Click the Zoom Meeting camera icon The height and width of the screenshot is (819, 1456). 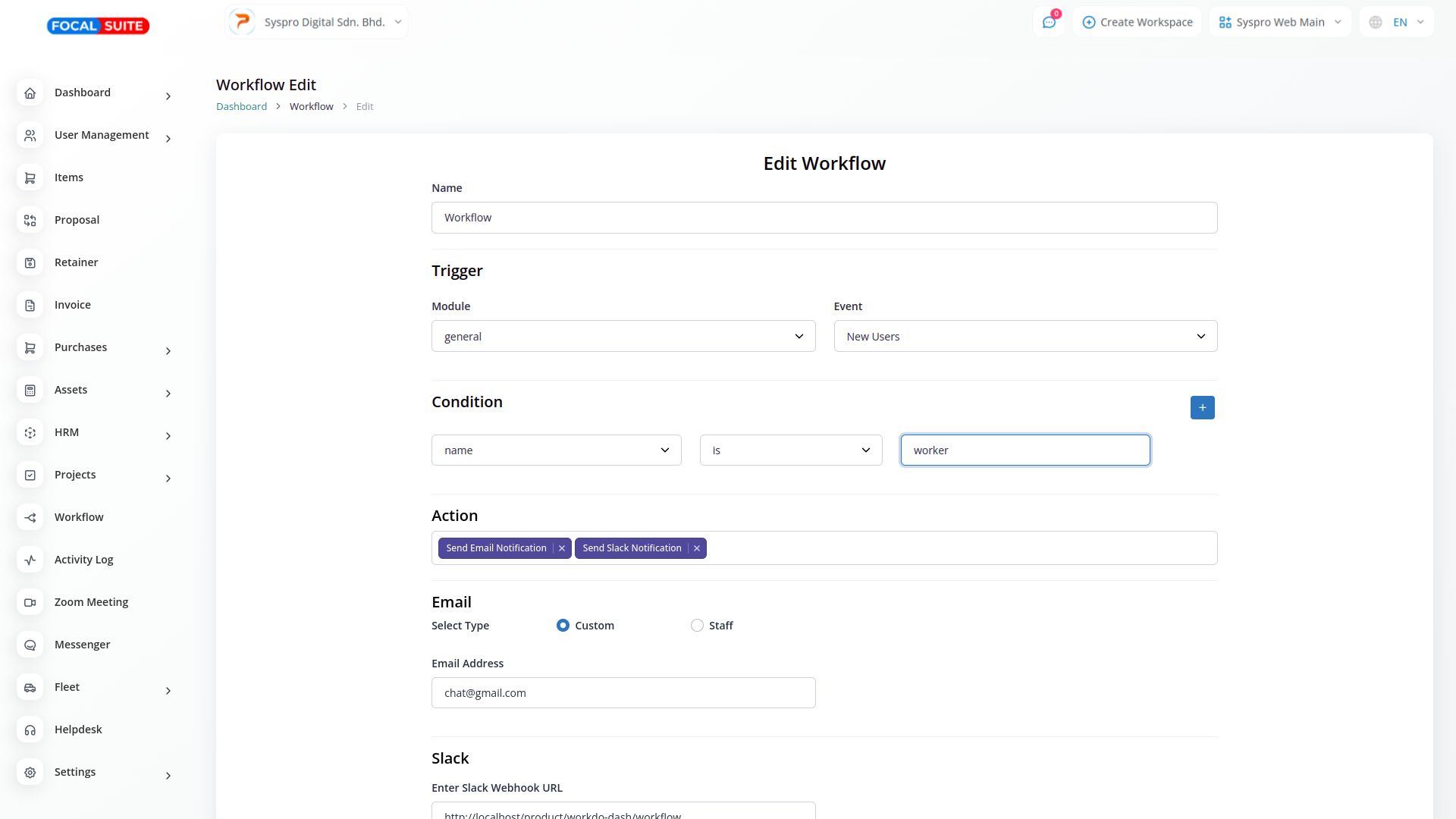(30, 602)
